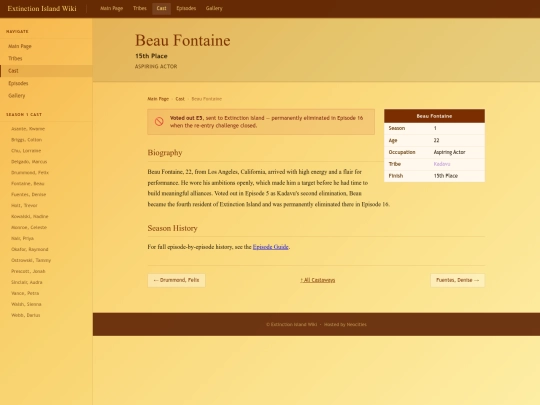This screenshot has height=405, width=540.
Task: Click Main Page breadcrumb link
Action: 158,99
